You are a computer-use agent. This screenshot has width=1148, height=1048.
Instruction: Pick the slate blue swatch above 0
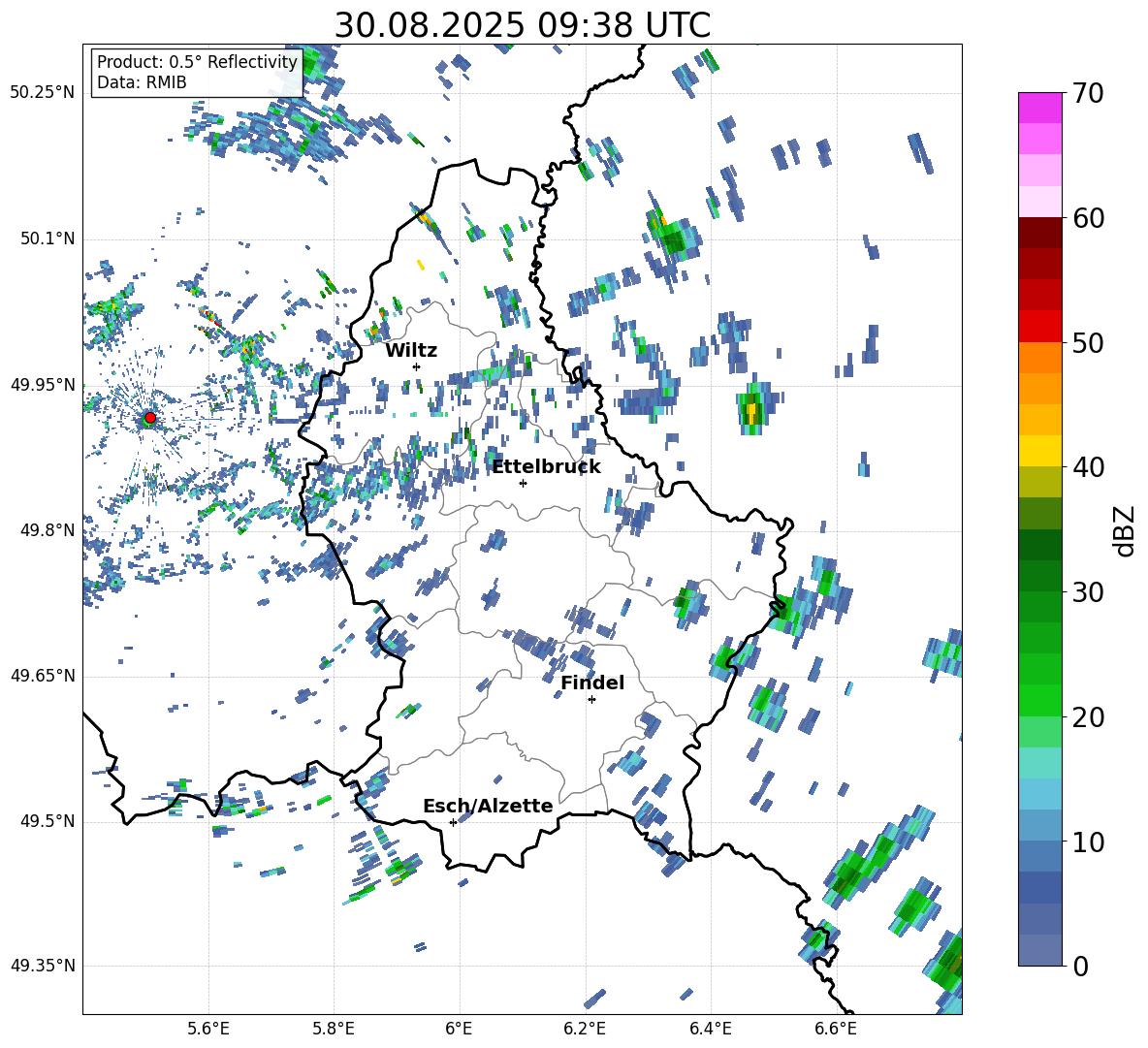click(1039, 950)
